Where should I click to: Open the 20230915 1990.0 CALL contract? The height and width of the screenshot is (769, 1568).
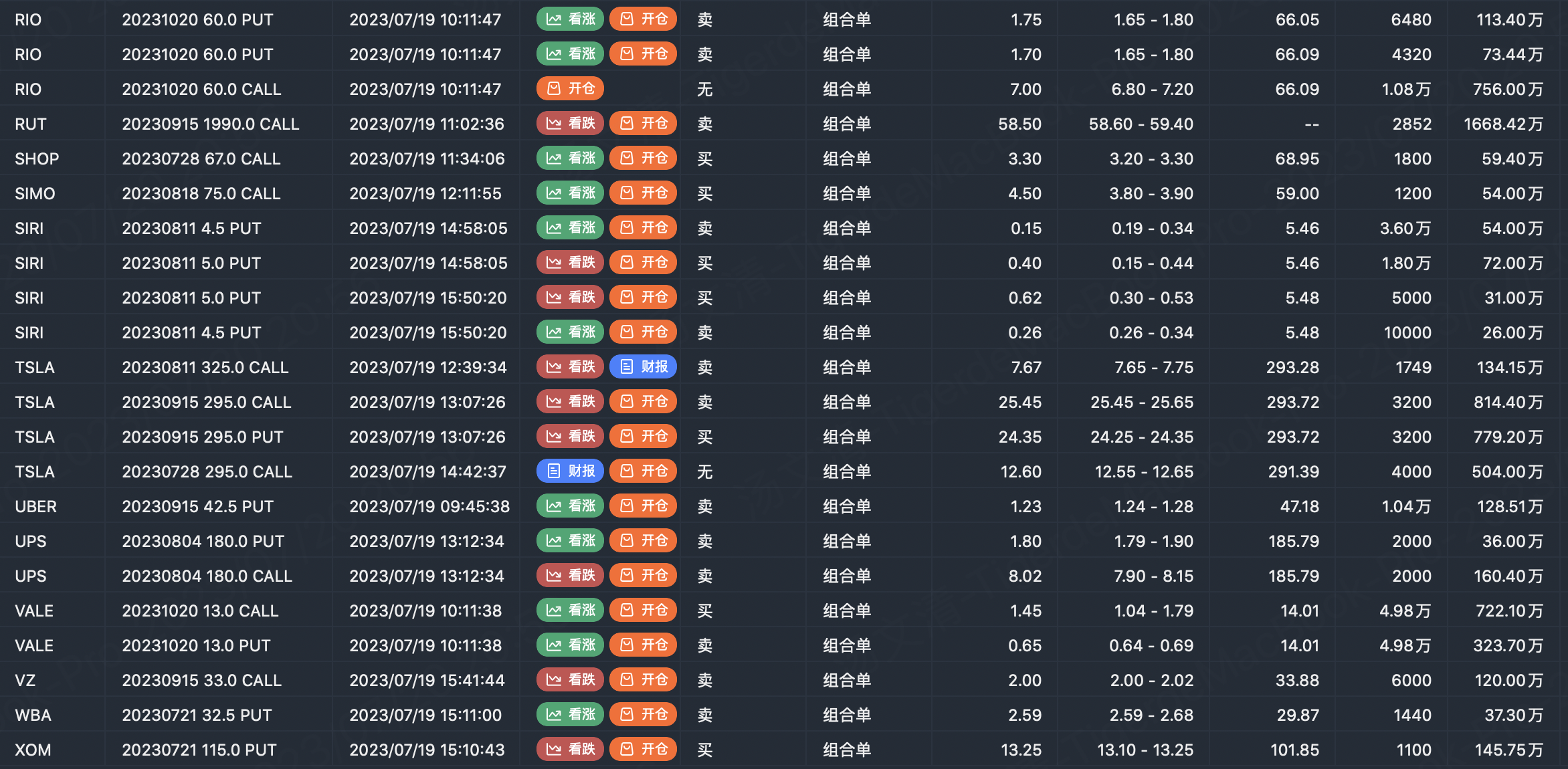[210, 124]
